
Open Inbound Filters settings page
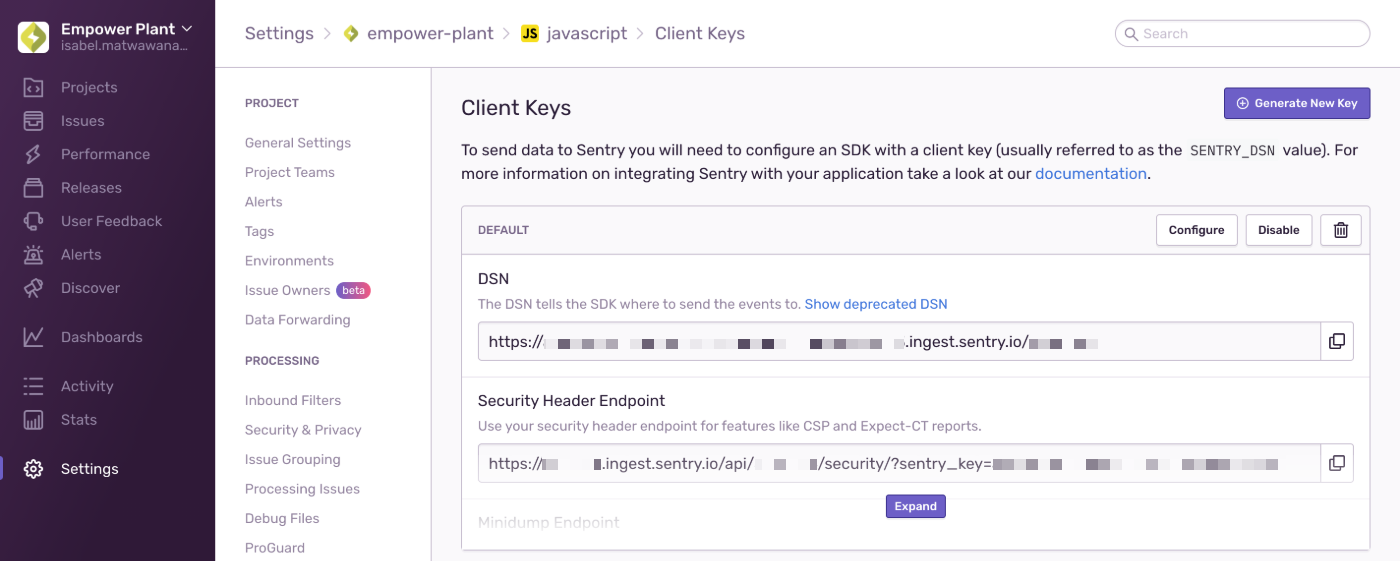point(293,400)
